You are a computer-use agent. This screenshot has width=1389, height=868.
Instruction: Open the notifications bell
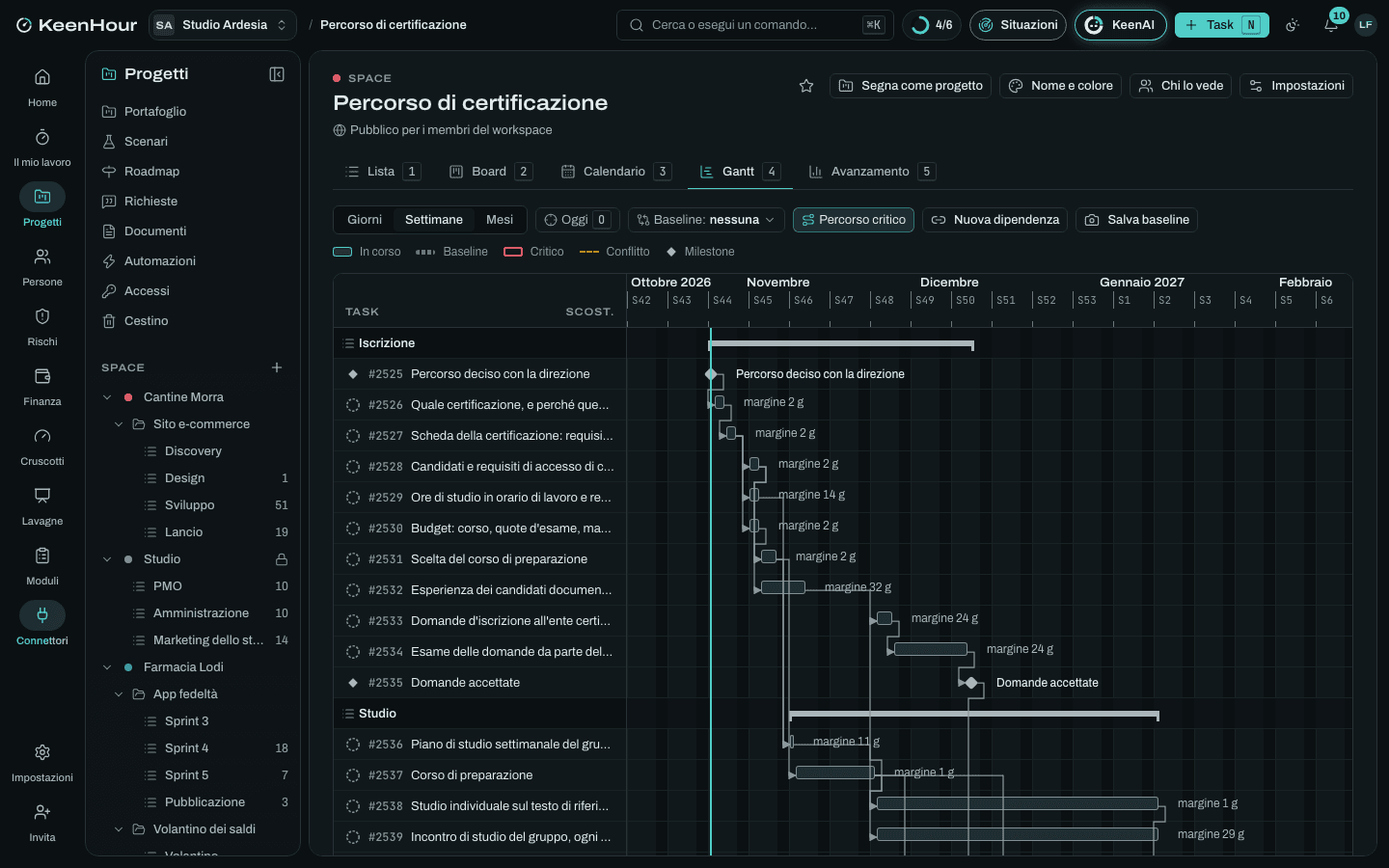point(1331,25)
